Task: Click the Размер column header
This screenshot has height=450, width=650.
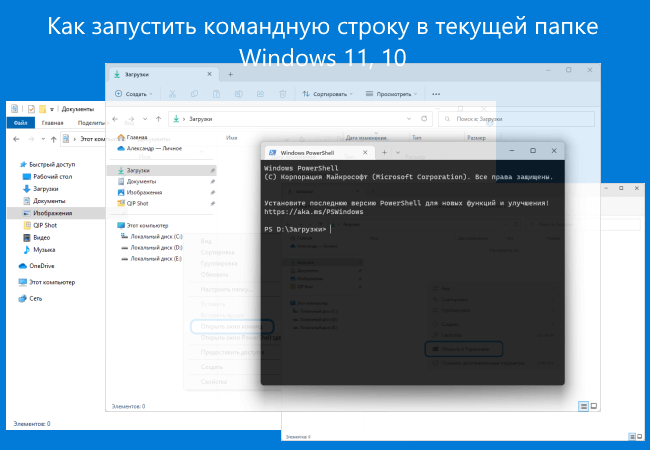Action: 476,138
